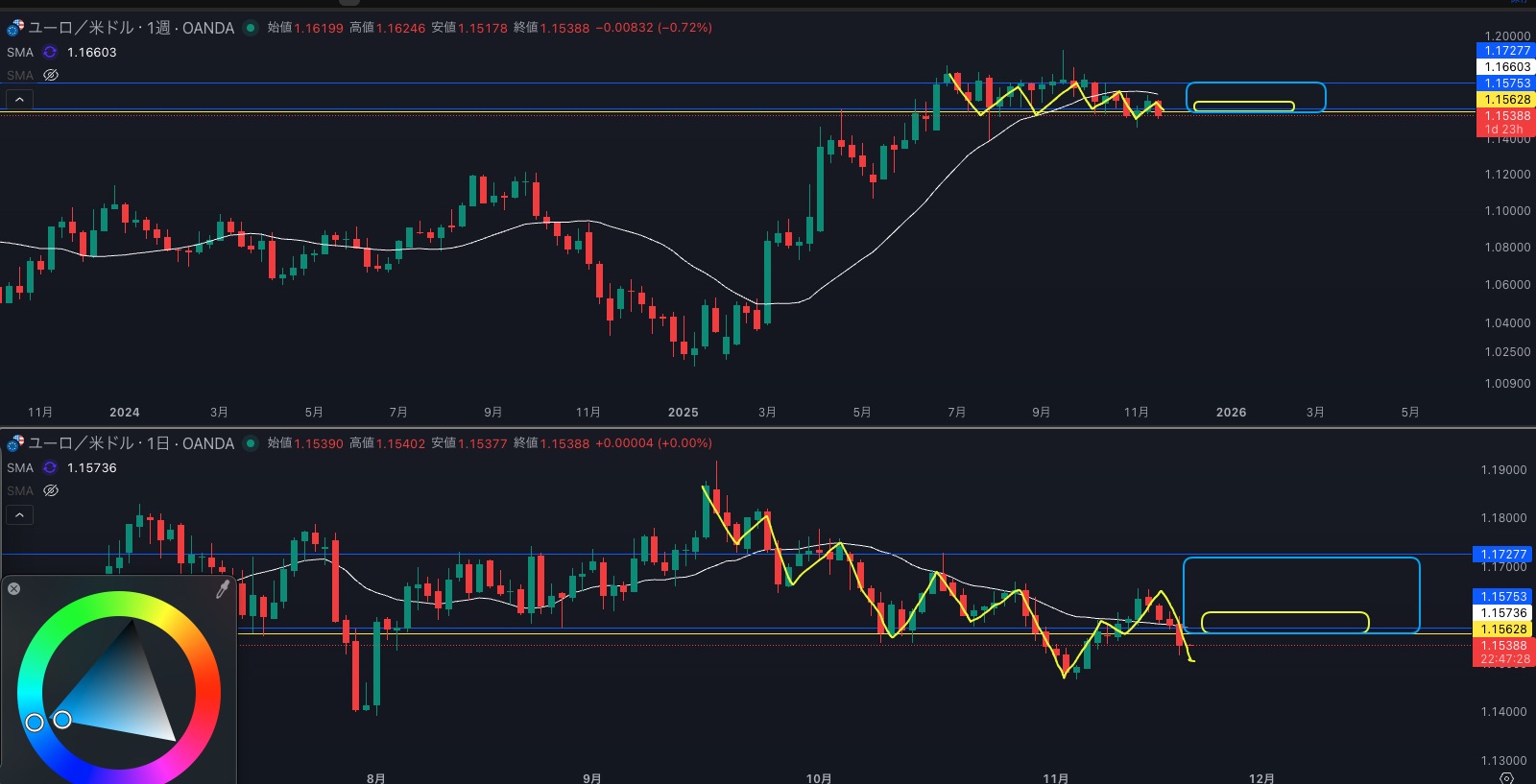1536x784 pixels.
Task: Collapse the indicator legend in weekly chart
Action: (x=19, y=99)
